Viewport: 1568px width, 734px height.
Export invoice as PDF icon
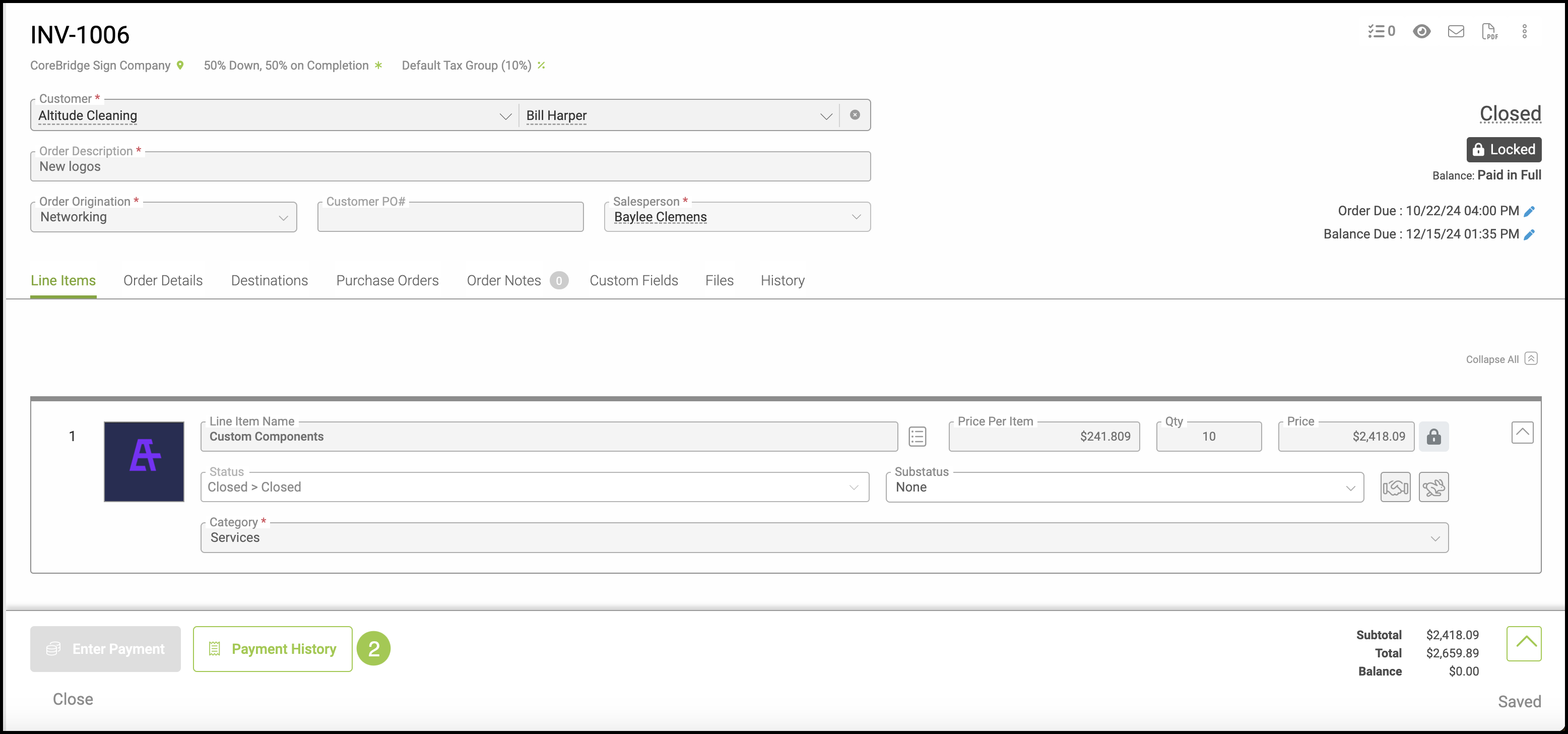tap(1489, 31)
